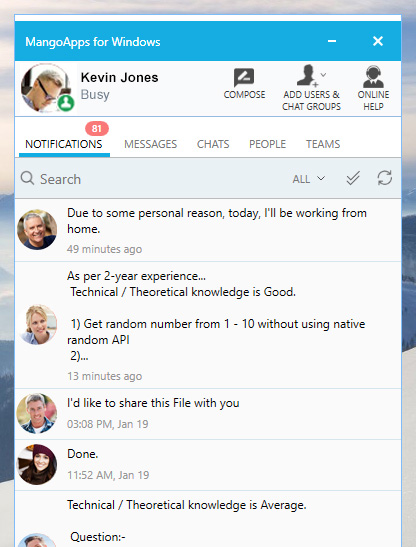The height and width of the screenshot is (547, 416).
Task: Click the '03:08 PM, Jan 19' timestamp
Action: click(107, 424)
